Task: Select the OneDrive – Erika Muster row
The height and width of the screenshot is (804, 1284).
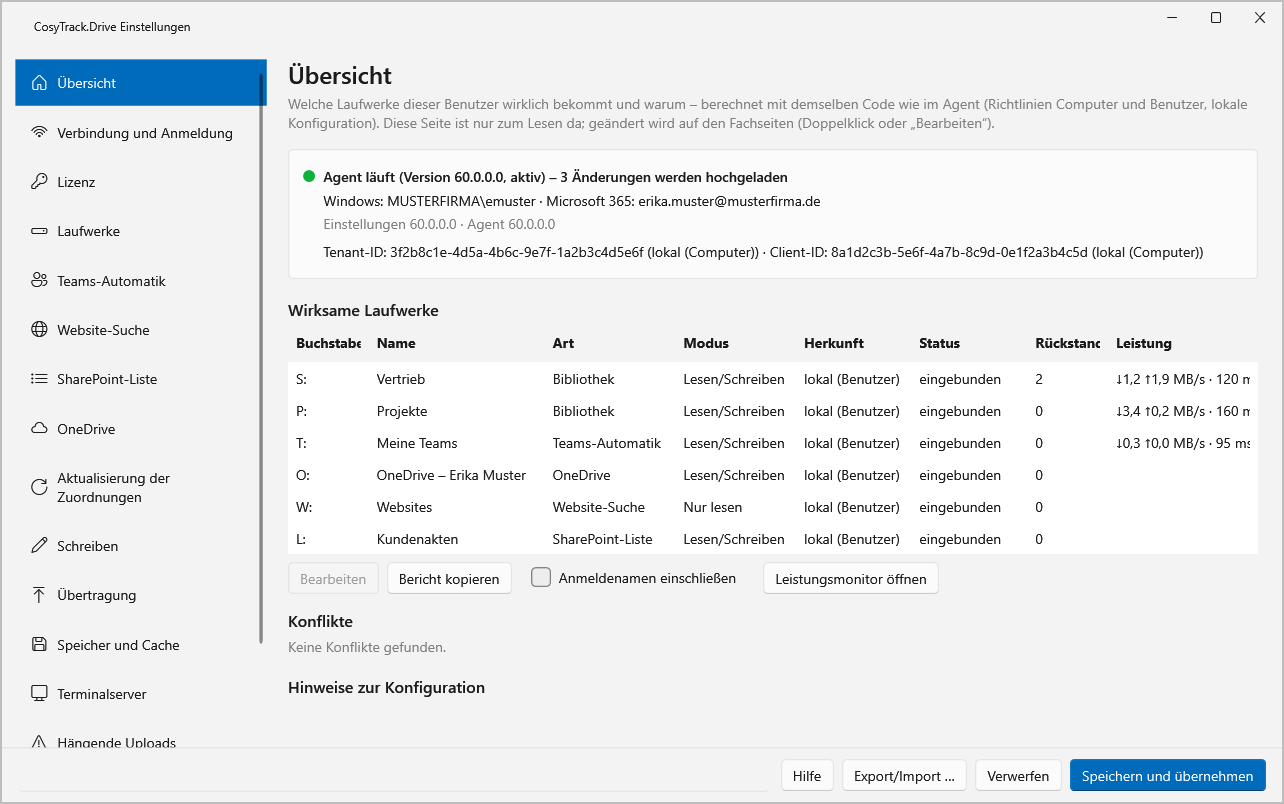Action: click(772, 475)
